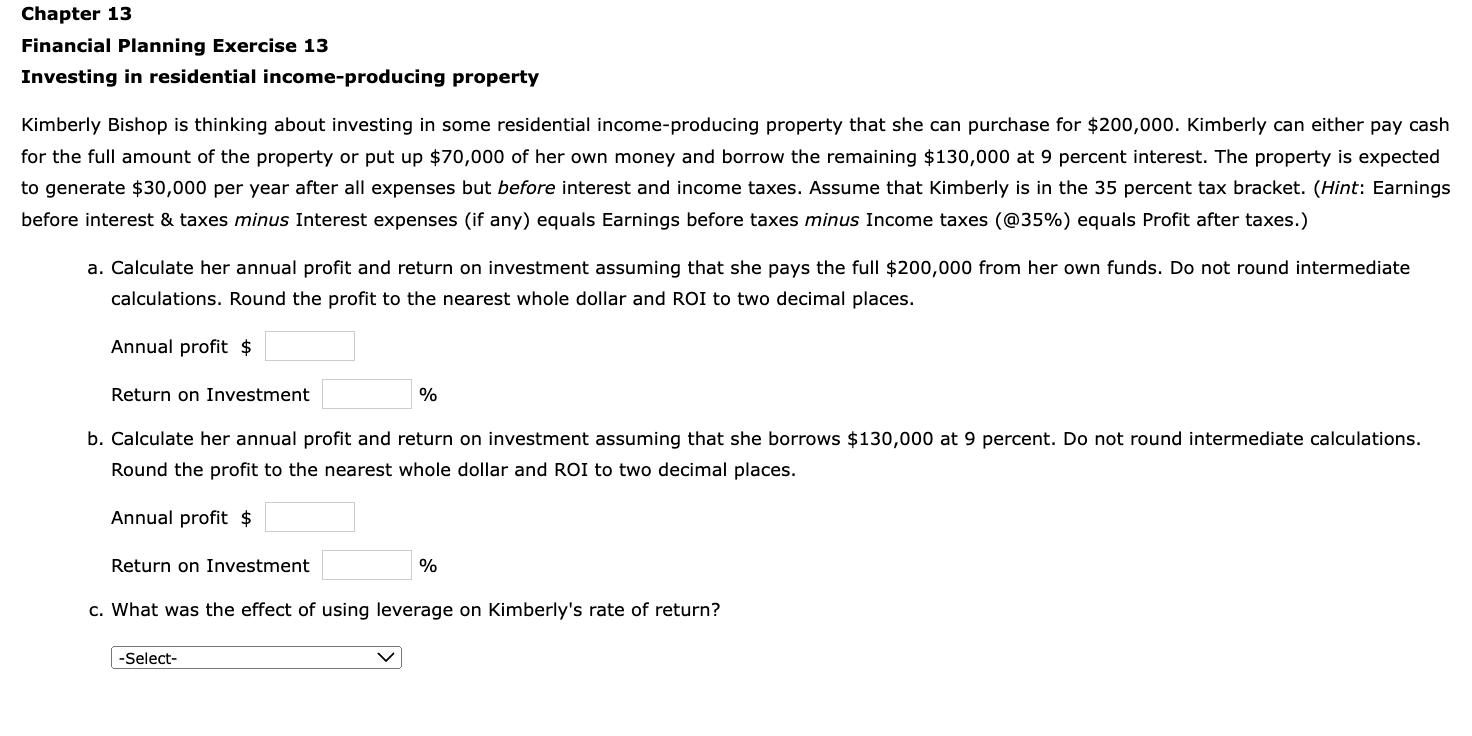Click the exercise subtitle about residential property
This screenshot has height=736, width=1472.
tap(280, 76)
